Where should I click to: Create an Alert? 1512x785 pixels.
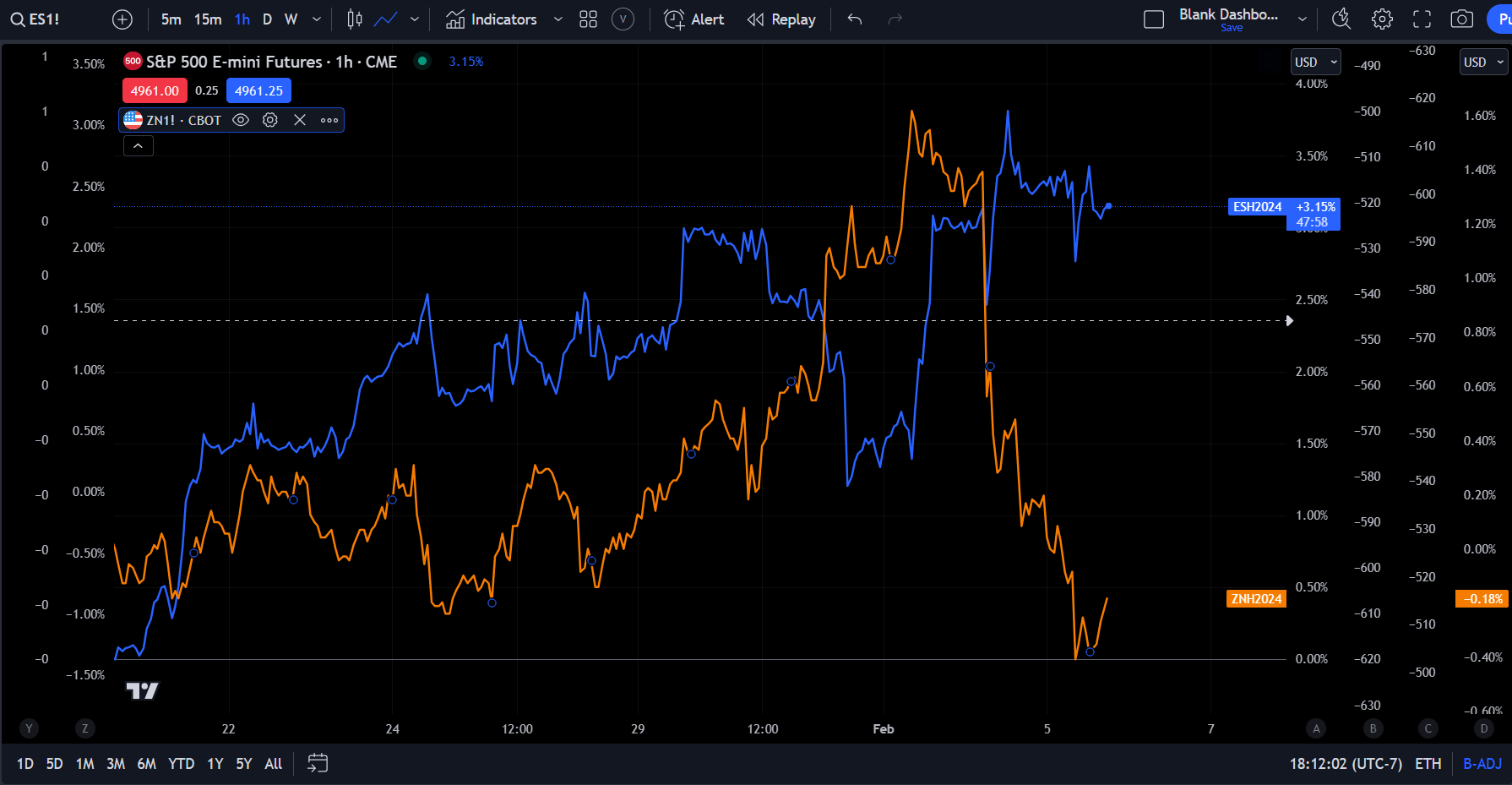(x=694, y=19)
